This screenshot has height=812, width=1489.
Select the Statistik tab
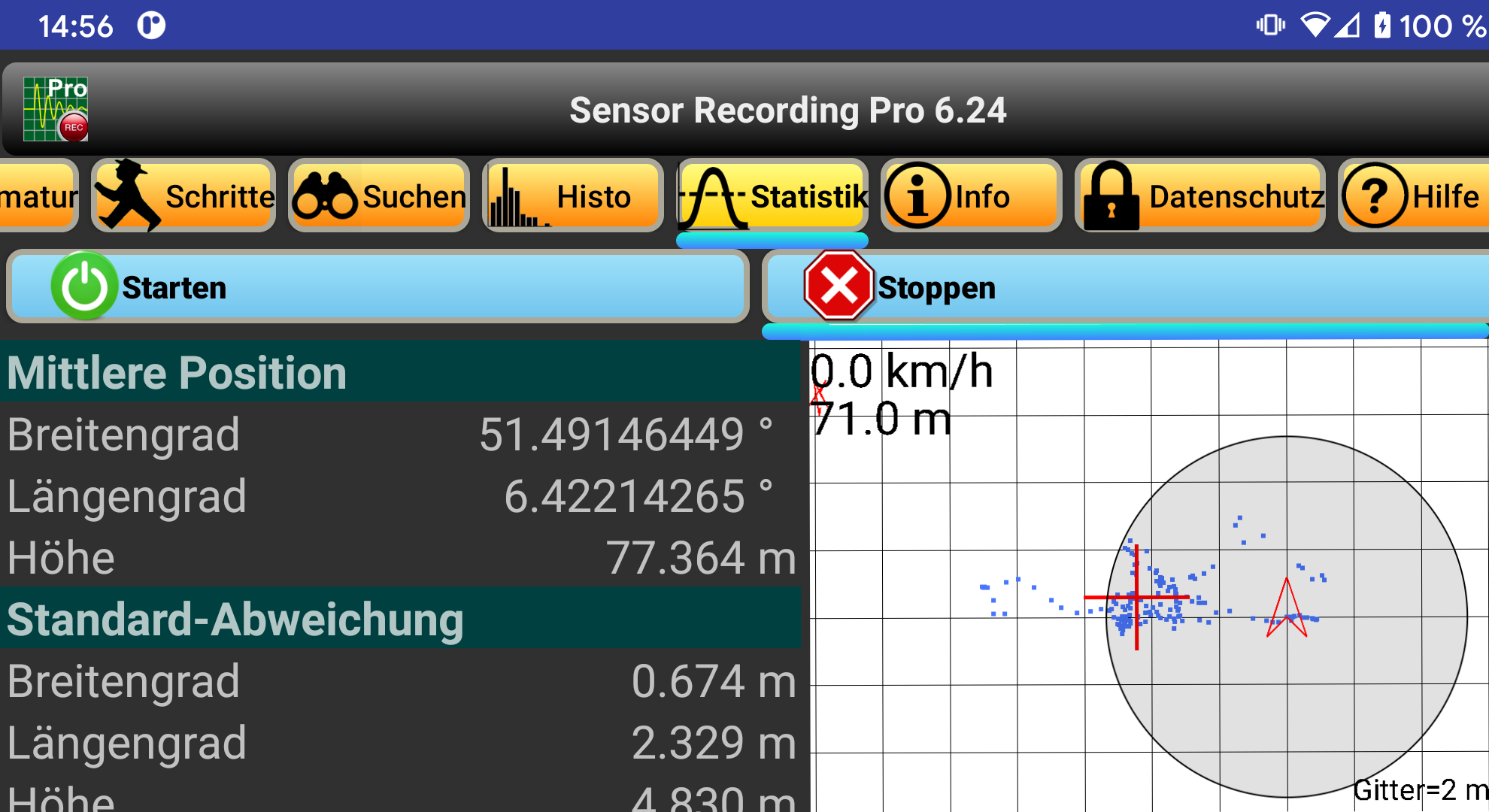point(773,196)
